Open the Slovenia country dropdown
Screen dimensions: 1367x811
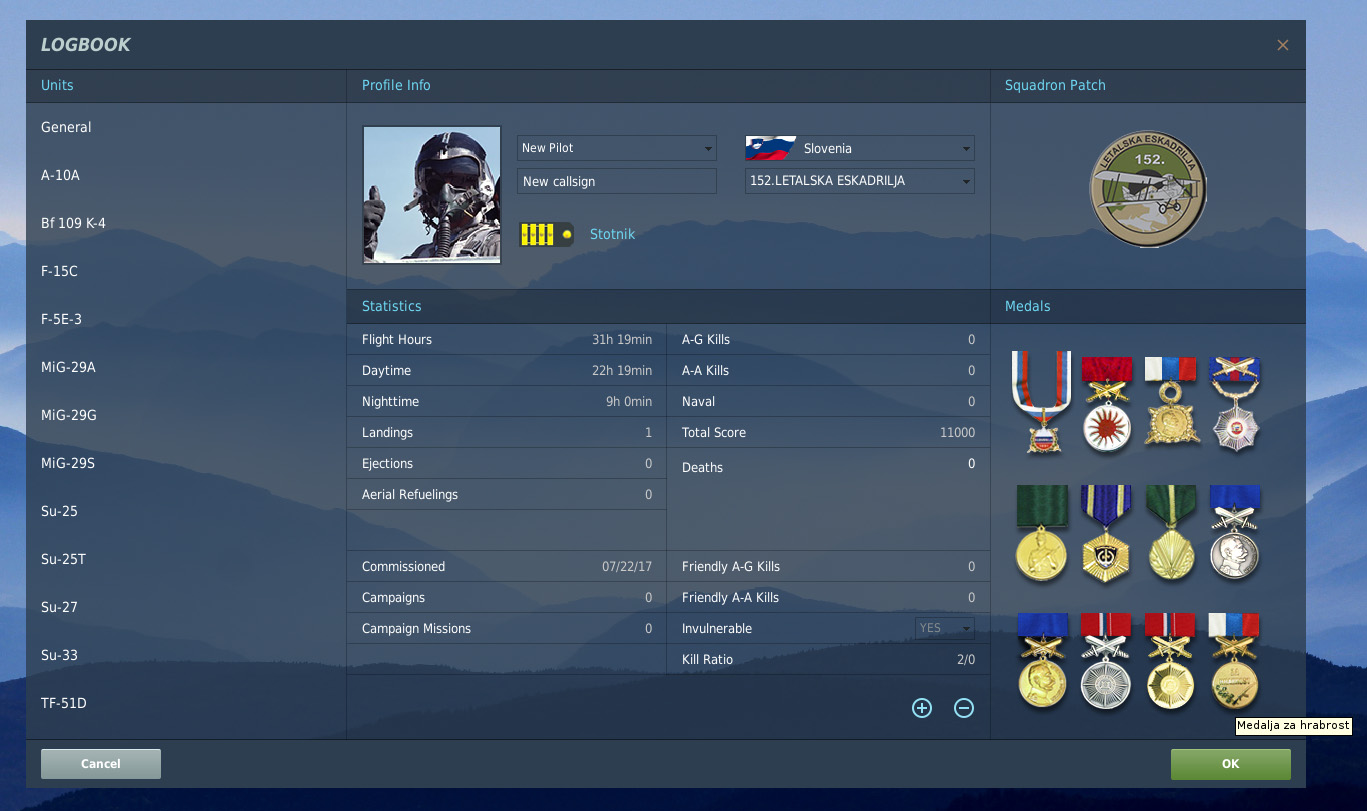pyautogui.click(x=860, y=148)
